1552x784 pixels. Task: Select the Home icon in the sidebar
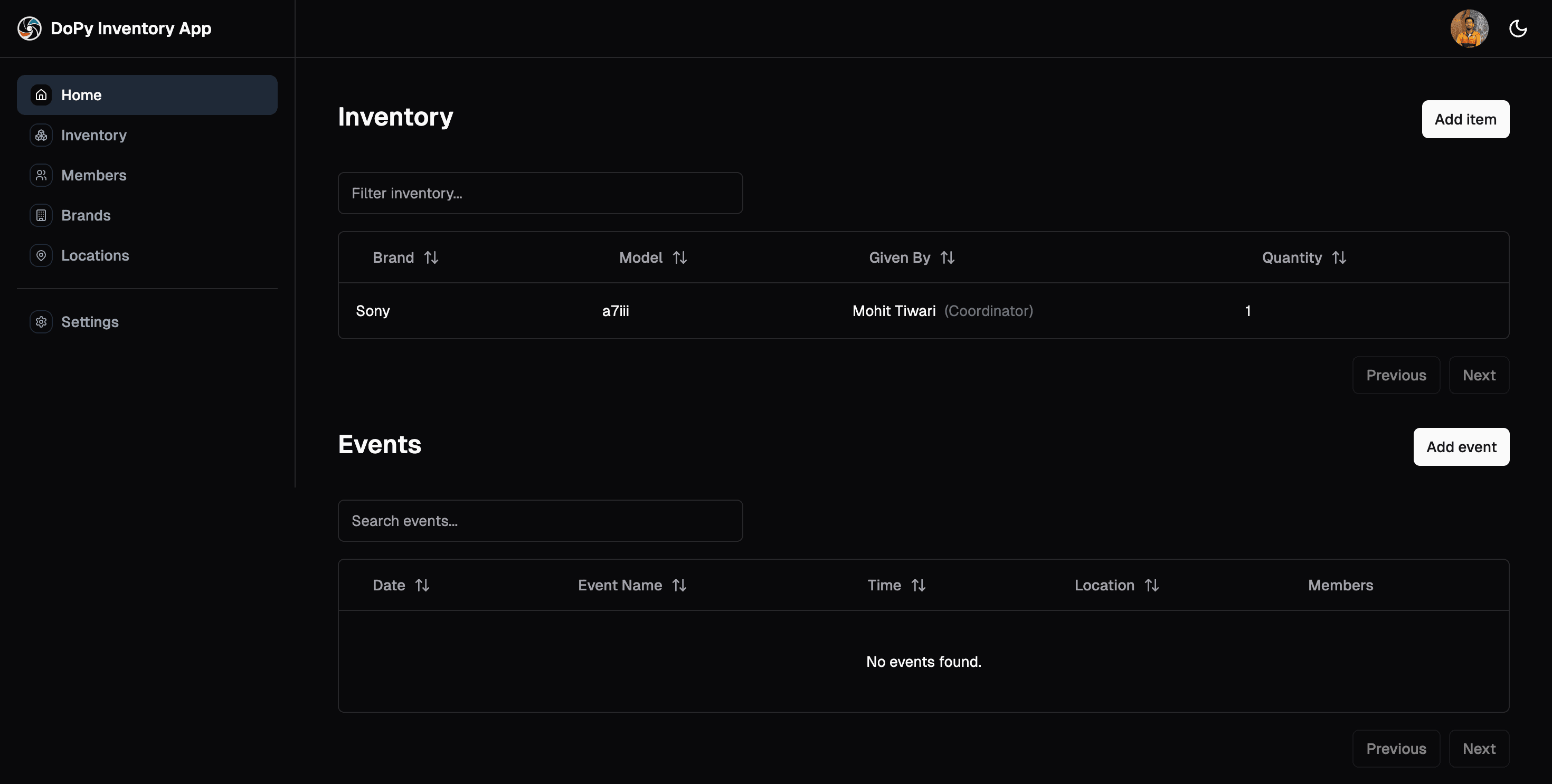(x=40, y=94)
